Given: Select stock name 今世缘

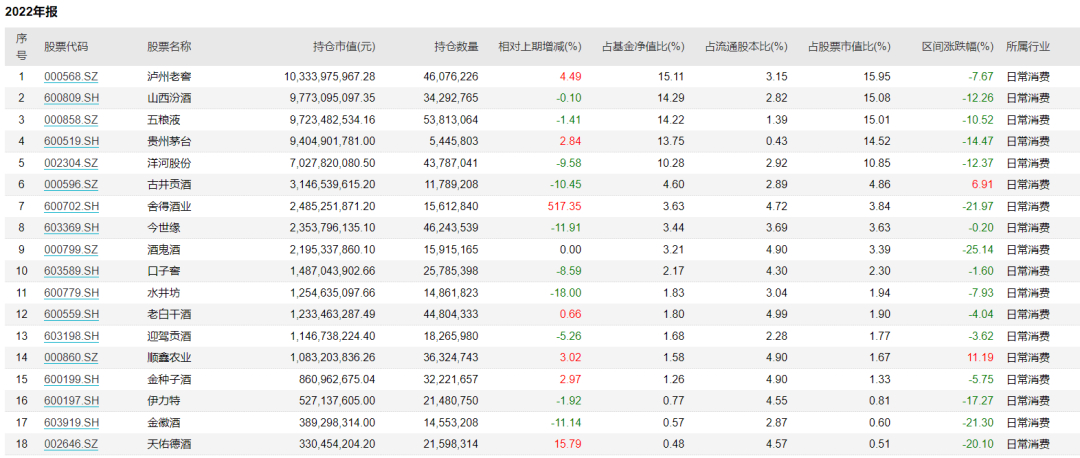Looking at the screenshot, I should 163,228.
